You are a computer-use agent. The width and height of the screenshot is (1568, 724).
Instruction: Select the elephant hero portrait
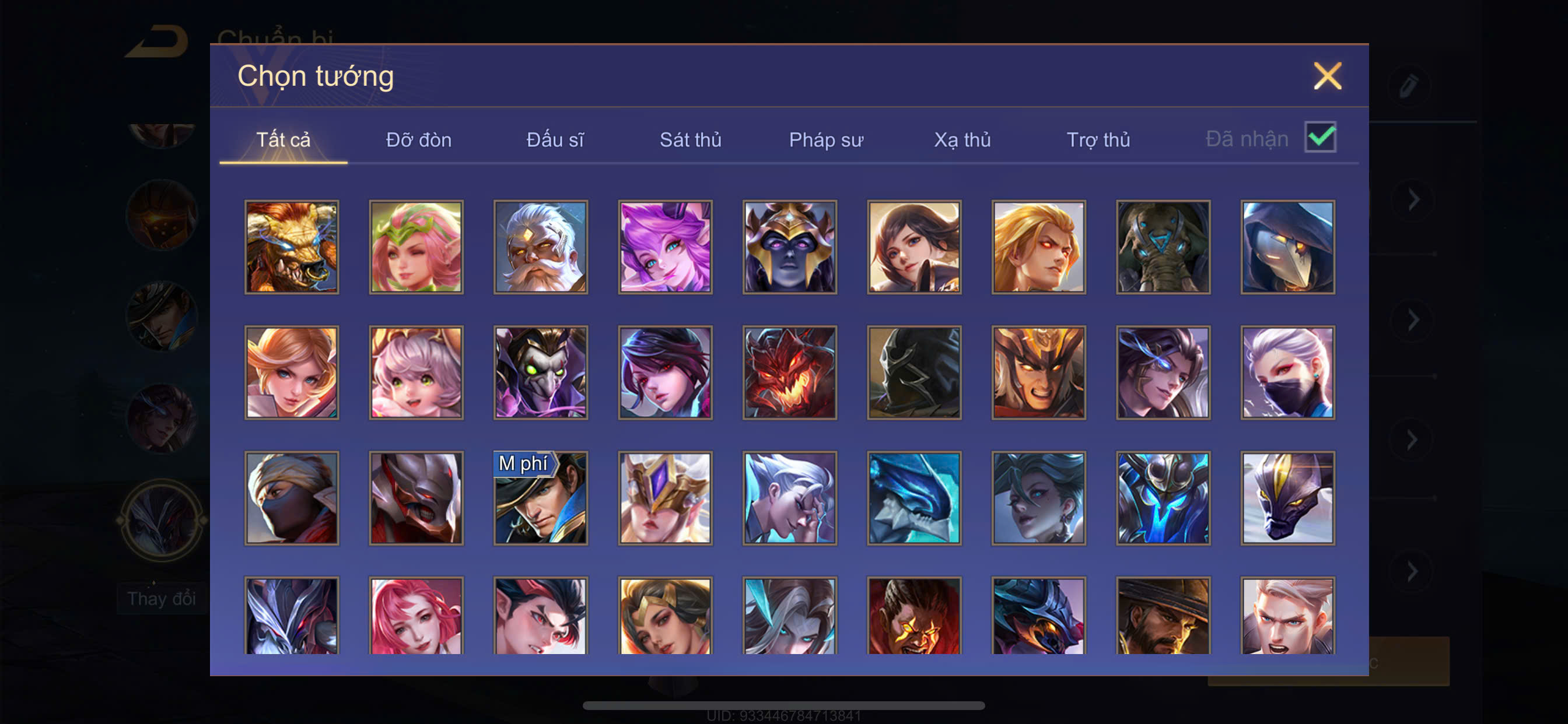[1163, 247]
